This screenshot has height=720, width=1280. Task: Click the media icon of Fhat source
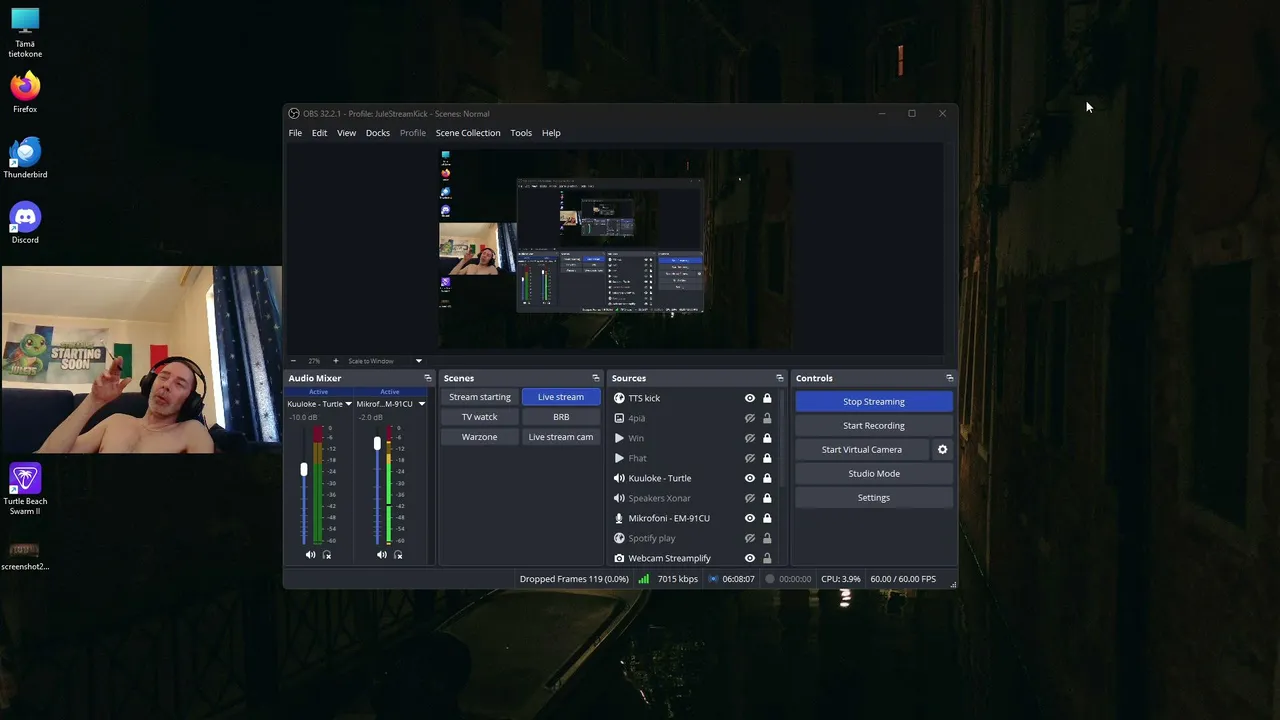619,458
